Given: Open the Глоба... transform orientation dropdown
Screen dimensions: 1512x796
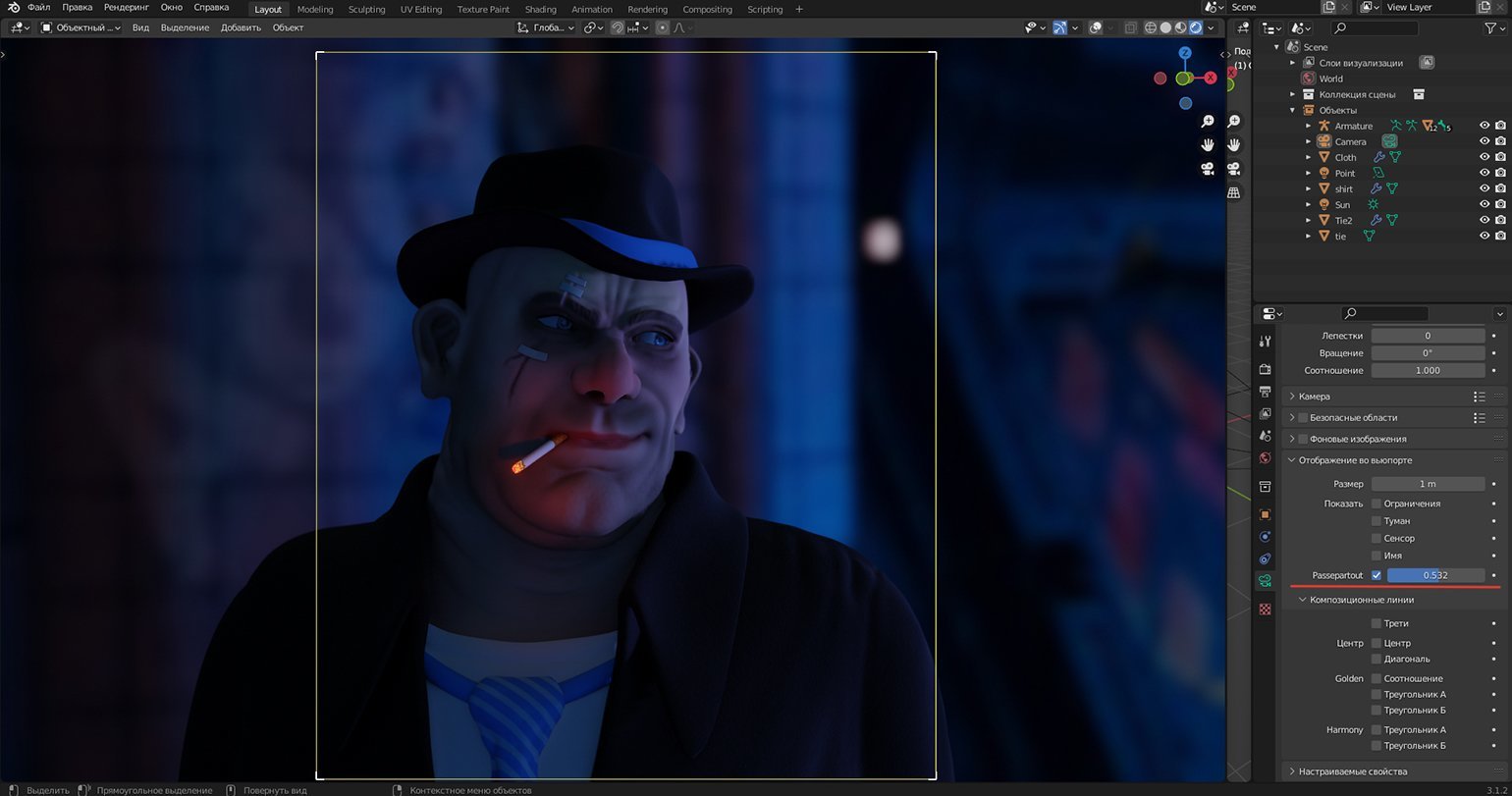Looking at the screenshot, I should [547, 27].
